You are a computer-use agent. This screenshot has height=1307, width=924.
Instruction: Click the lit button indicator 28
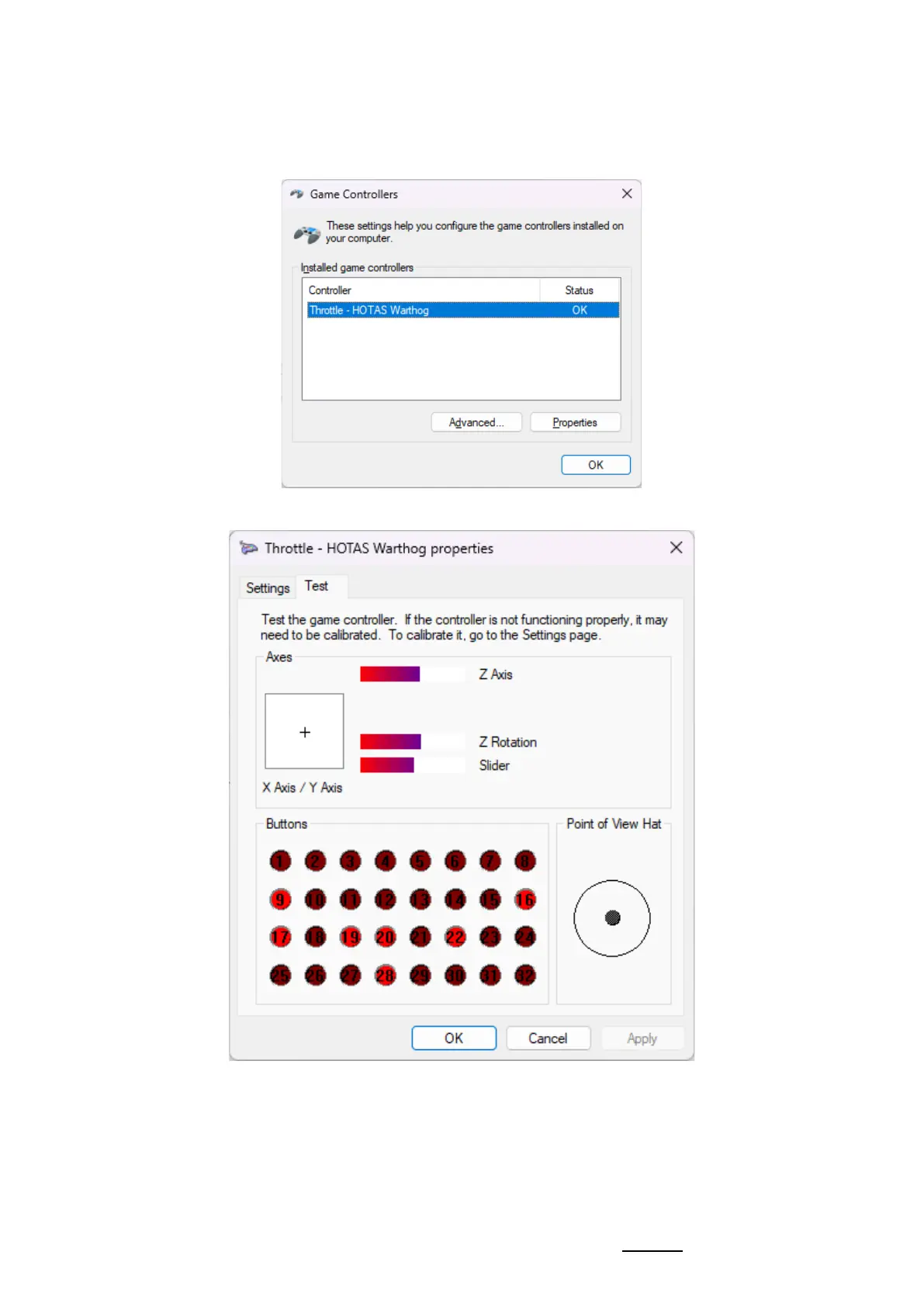point(385,975)
